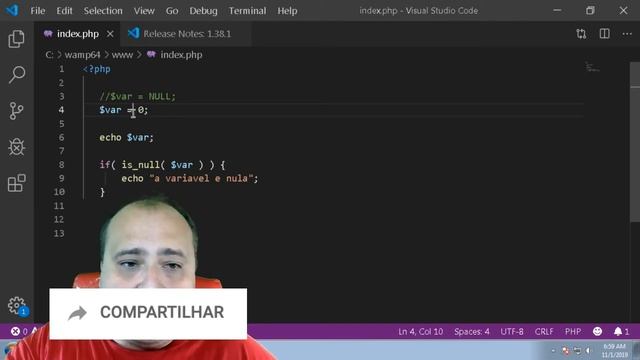Click Ln 4, Col 10 in the status bar

click(x=420, y=331)
